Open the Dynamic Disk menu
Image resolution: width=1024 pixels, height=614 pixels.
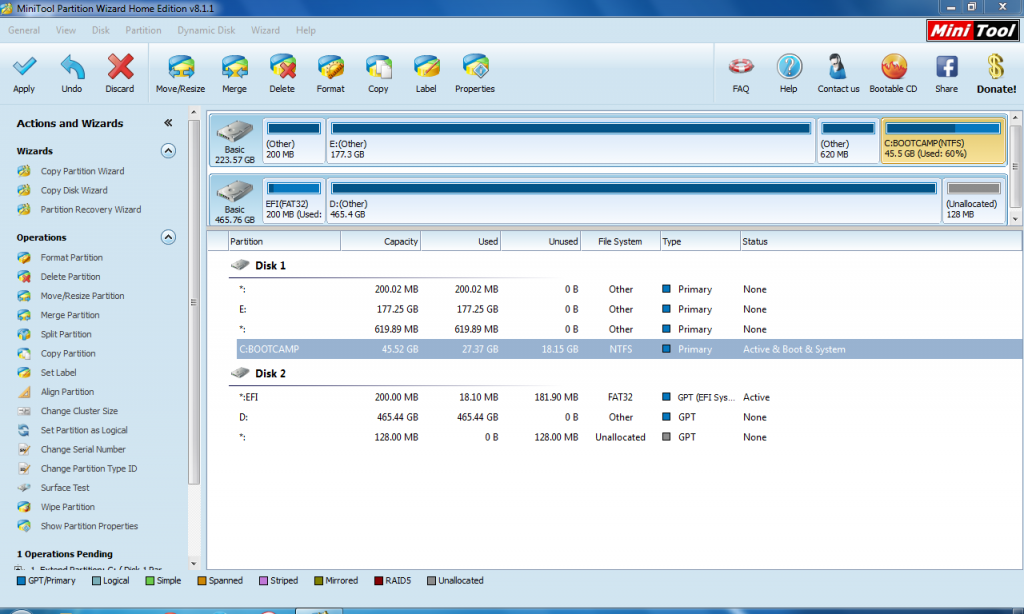click(206, 30)
